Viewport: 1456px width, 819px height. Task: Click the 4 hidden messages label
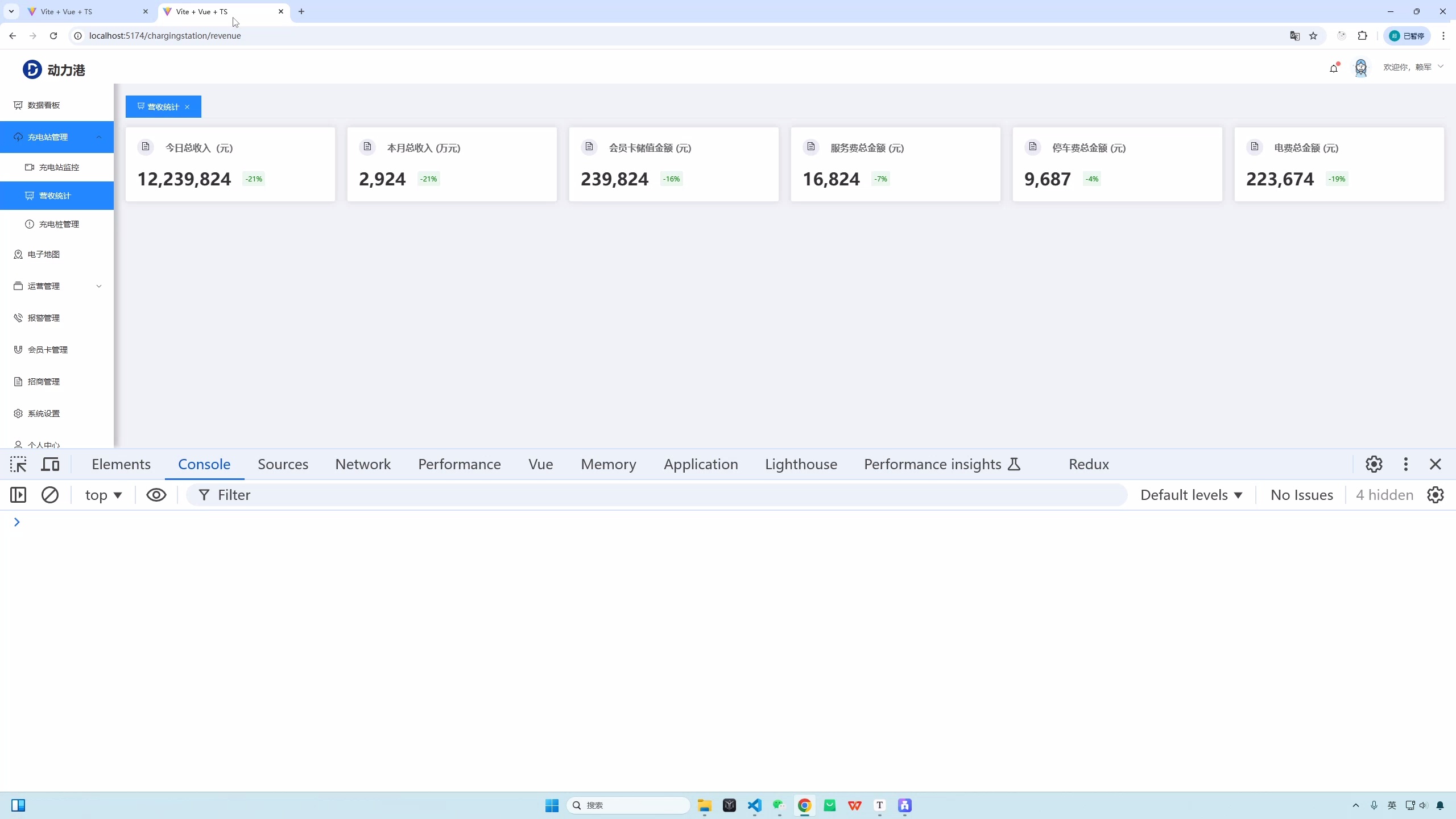point(1384,495)
